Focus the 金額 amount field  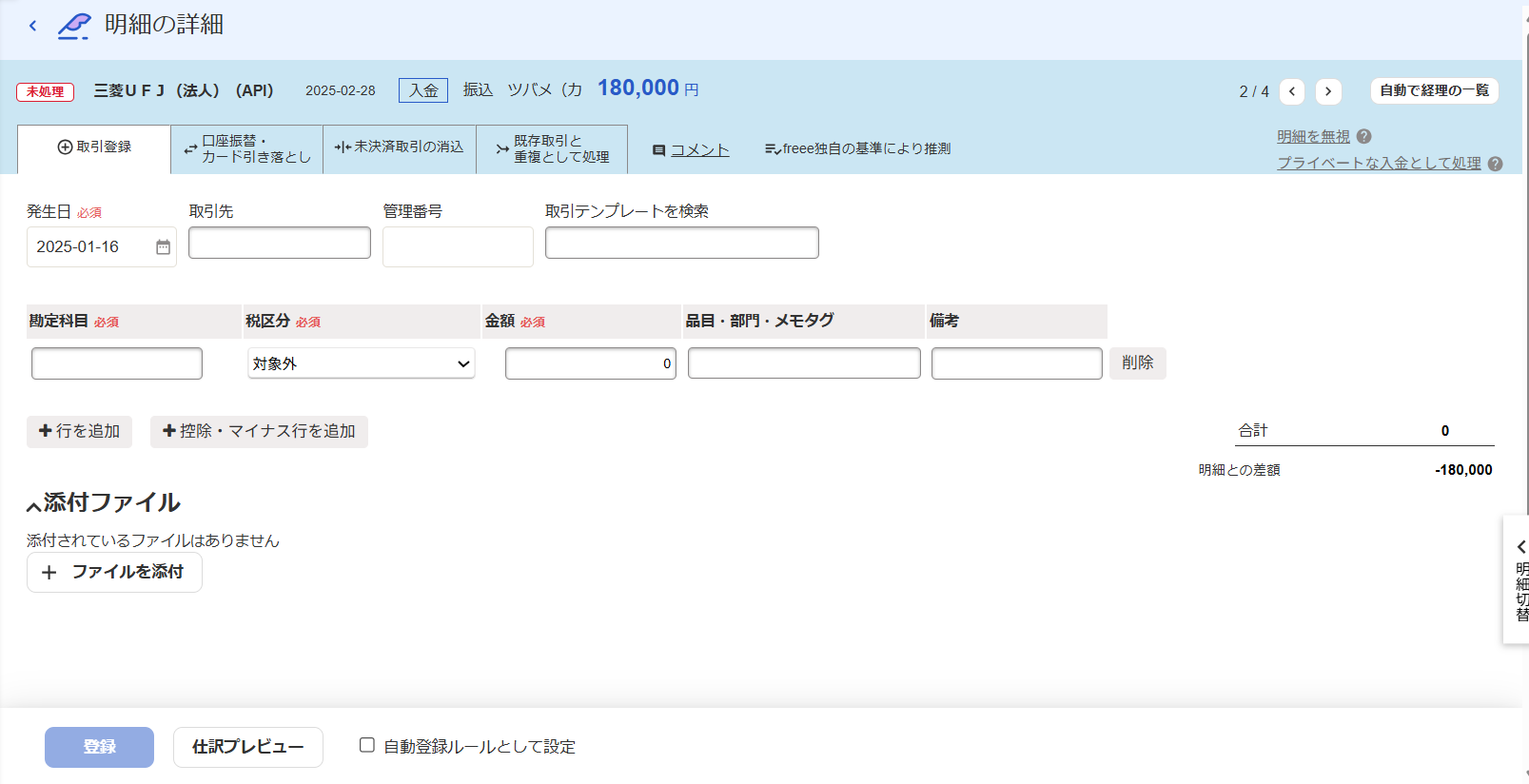coord(590,363)
